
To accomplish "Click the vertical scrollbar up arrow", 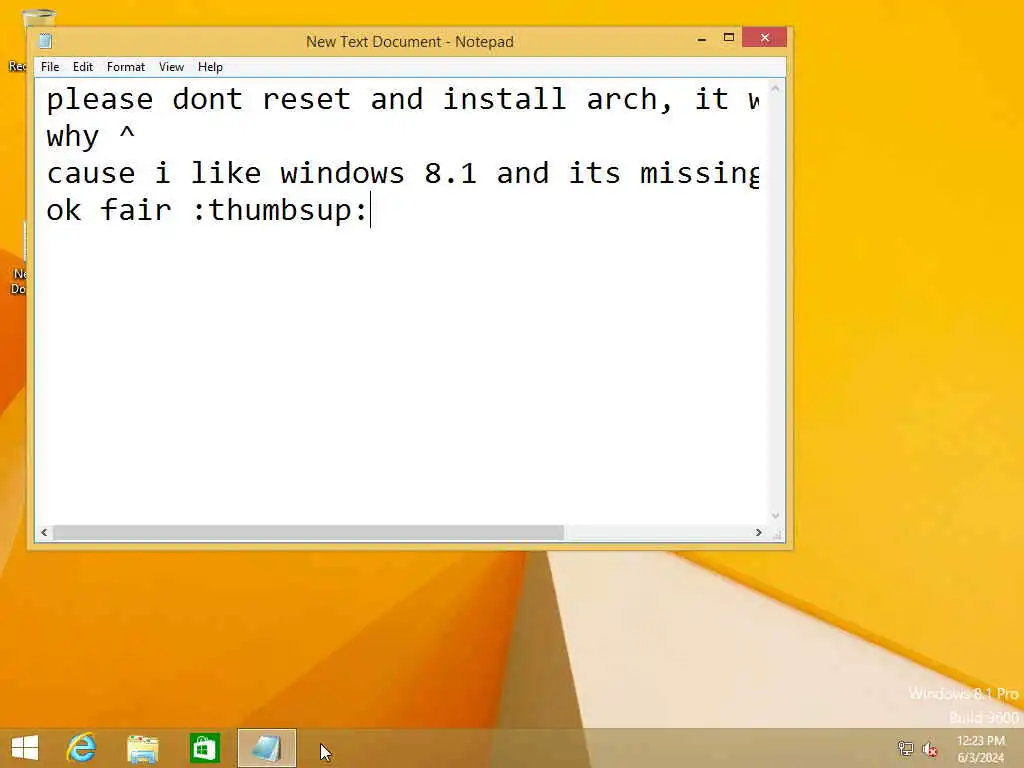I will click(x=775, y=88).
